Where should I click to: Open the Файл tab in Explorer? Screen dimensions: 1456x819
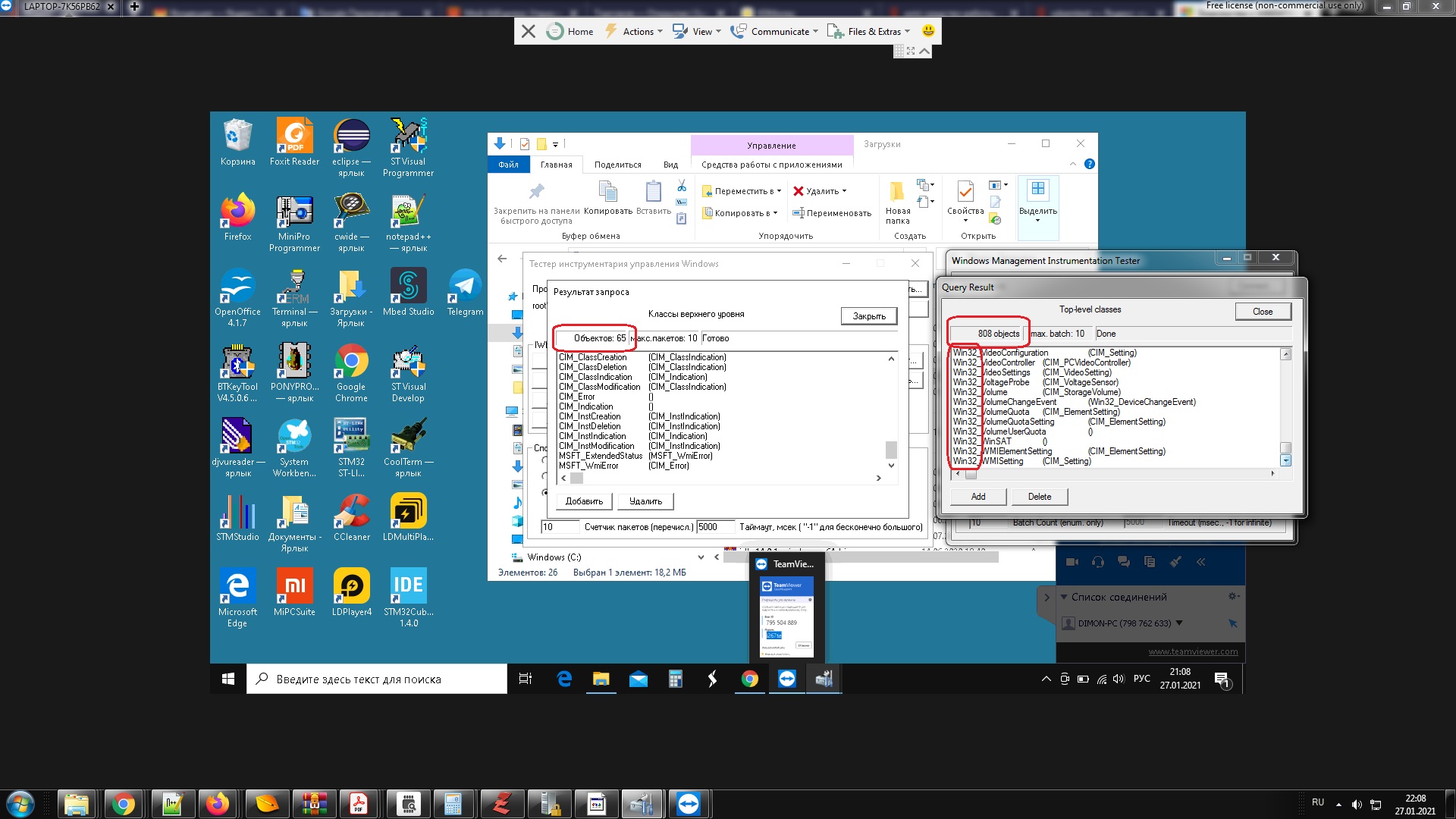508,165
